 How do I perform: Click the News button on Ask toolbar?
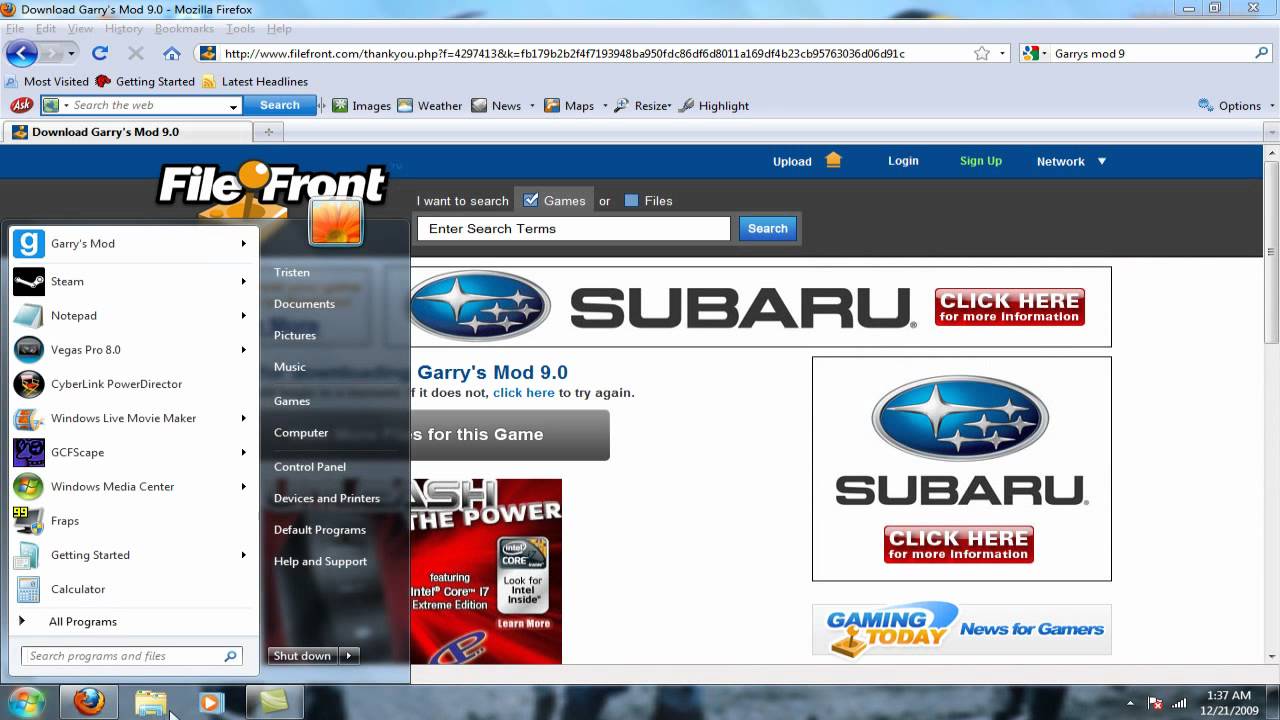pyautogui.click(x=496, y=105)
